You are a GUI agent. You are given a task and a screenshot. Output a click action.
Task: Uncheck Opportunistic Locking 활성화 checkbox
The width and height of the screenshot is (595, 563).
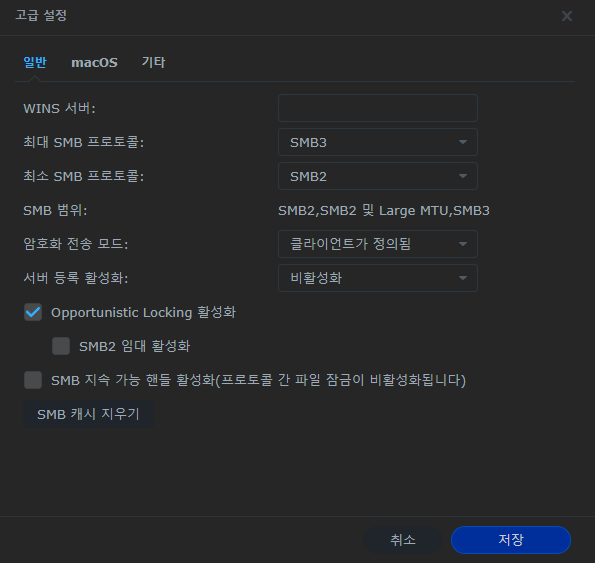click(x=33, y=312)
